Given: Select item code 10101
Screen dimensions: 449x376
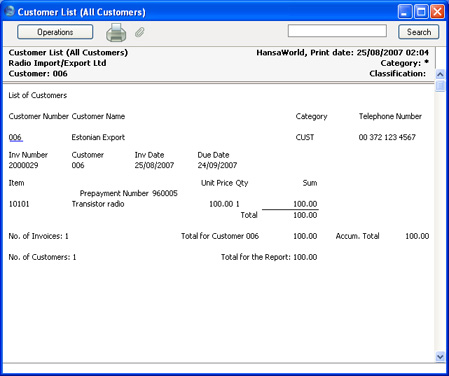Looking at the screenshot, I should (x=19, y=204).
